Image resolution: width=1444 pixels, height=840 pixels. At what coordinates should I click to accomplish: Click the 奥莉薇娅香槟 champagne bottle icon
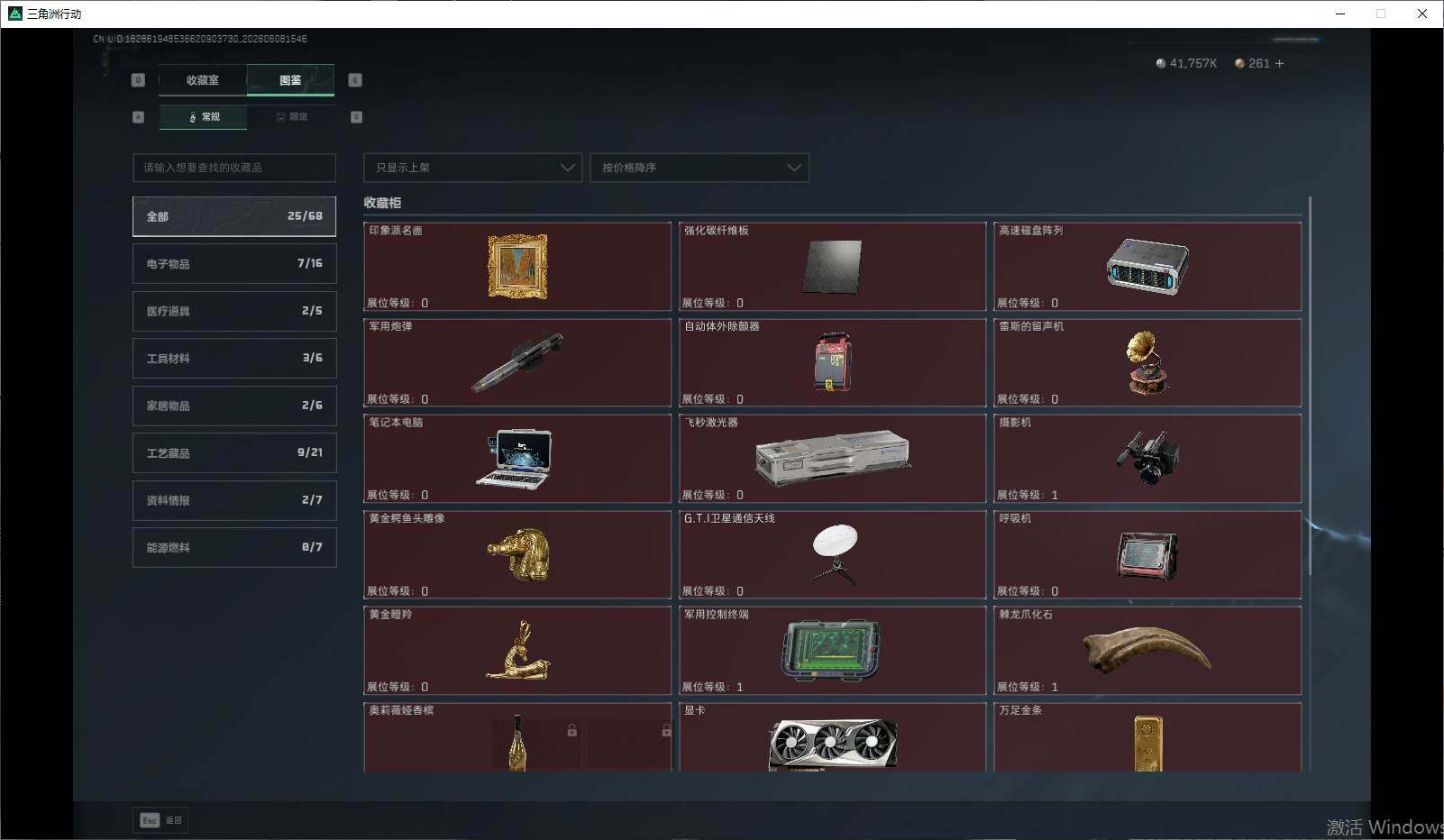(519, 743)
